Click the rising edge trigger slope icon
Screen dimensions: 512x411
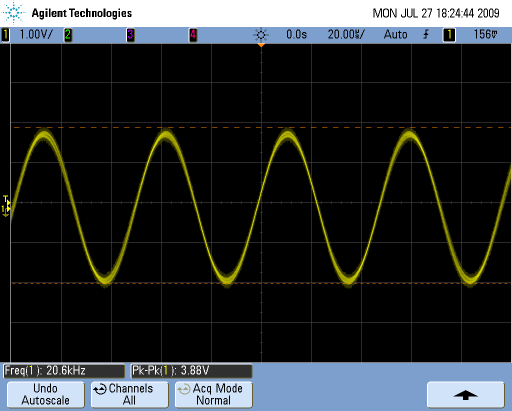pyautogui.click(x=426, y=34)
